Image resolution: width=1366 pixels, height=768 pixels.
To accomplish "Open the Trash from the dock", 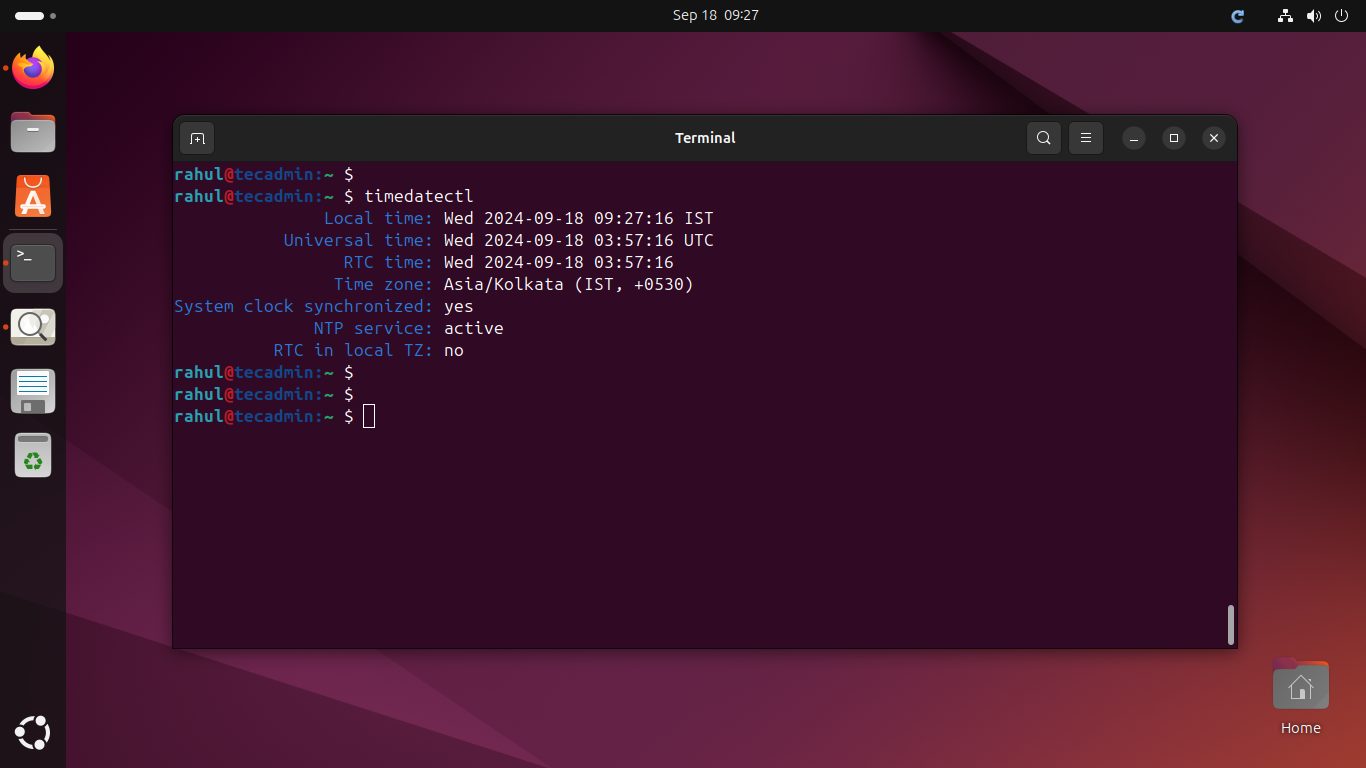I will click(x=32, y=455).
